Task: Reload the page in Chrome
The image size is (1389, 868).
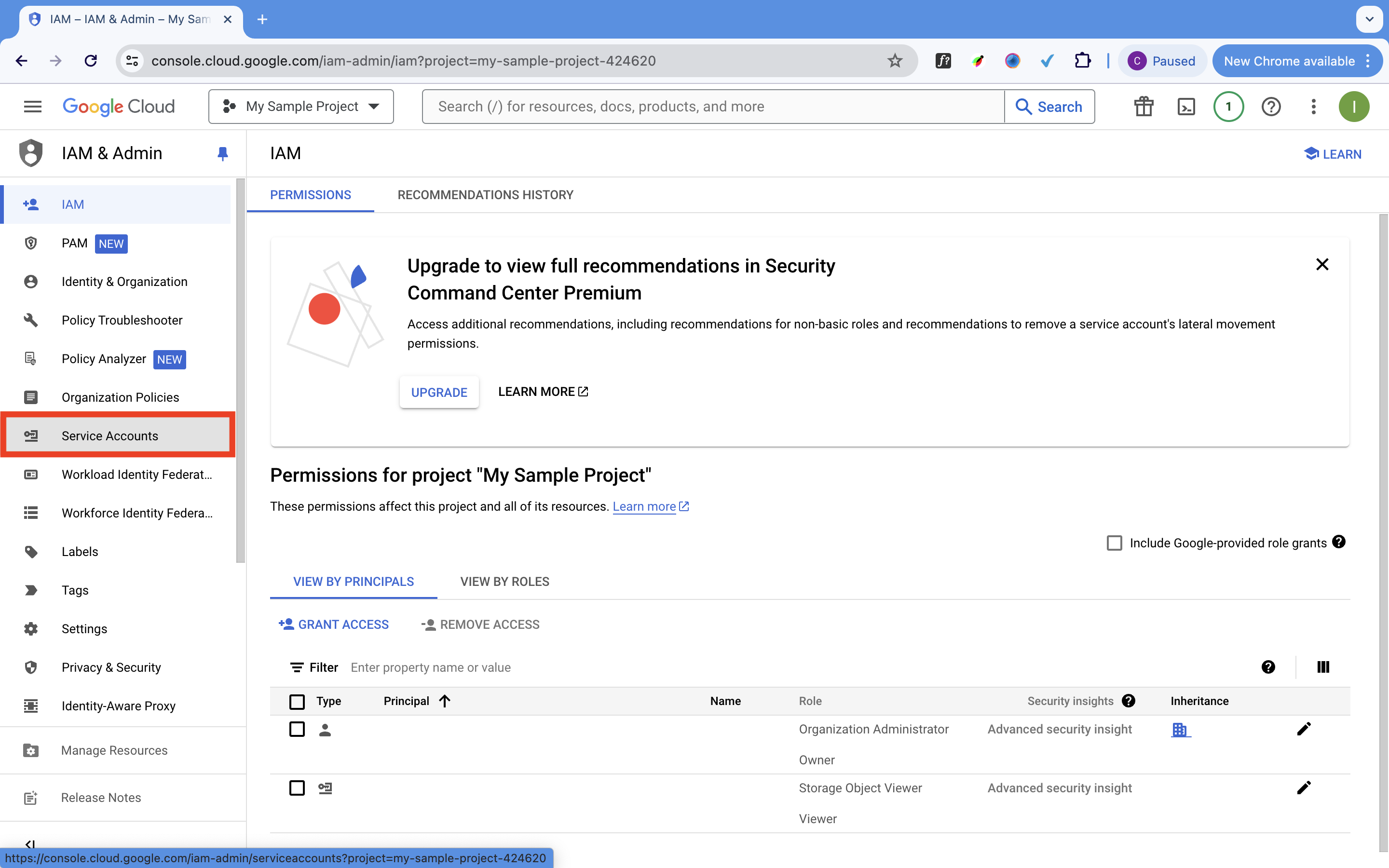Action: tap(91, 61)
